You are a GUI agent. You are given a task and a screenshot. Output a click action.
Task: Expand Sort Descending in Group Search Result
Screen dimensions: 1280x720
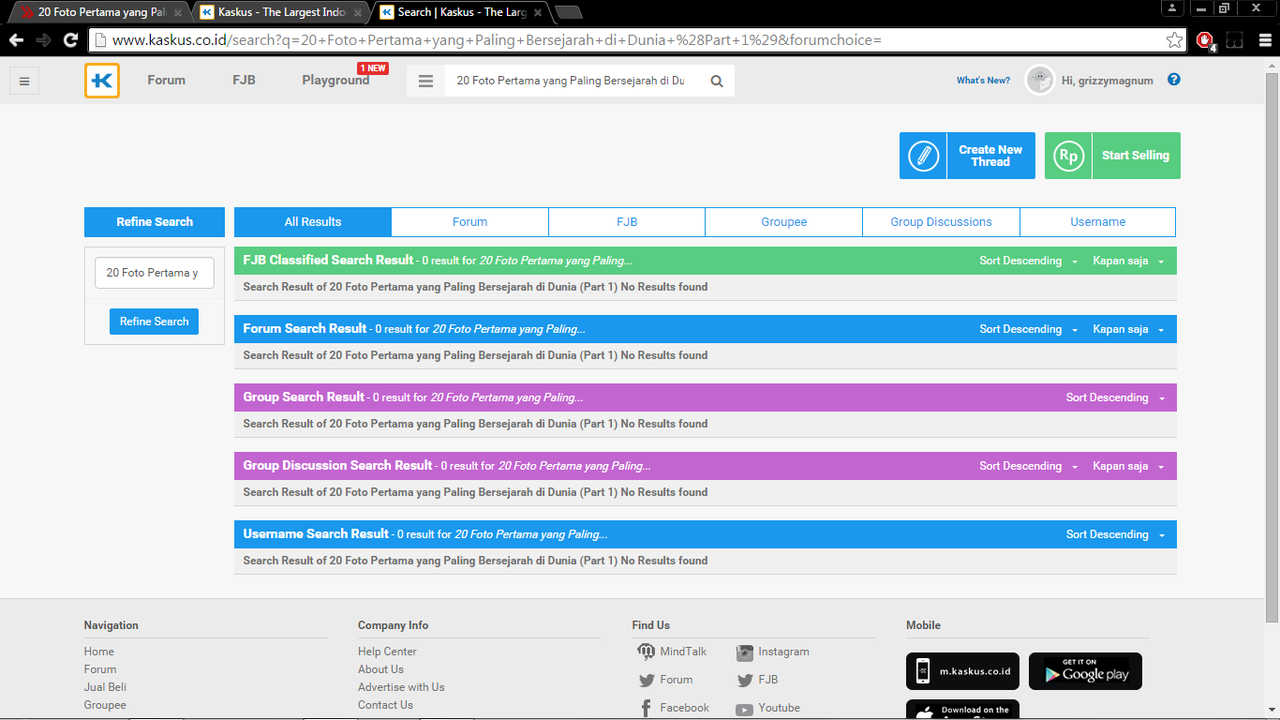(1116, 398)
